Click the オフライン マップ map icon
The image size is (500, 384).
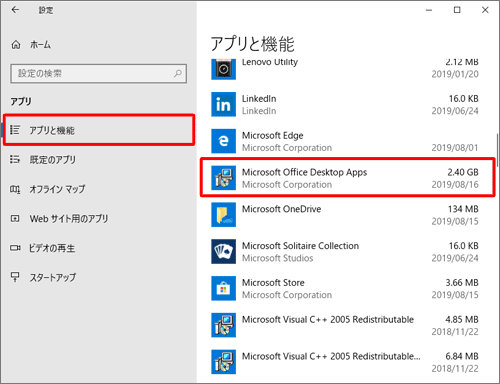[15, 189]
